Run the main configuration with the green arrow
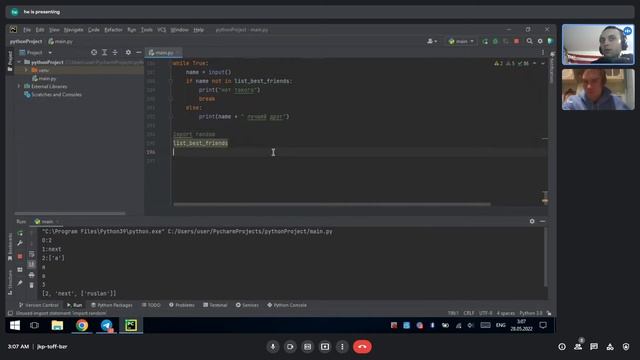Viewport: 640px width, 360px height. 485,41
